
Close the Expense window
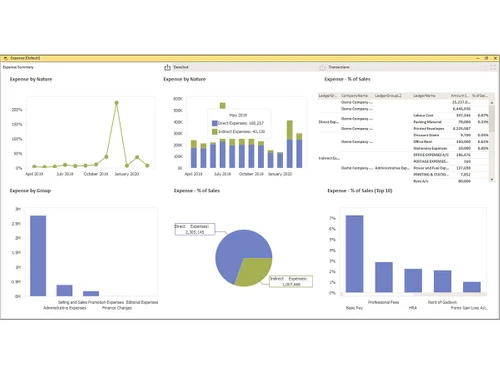495,58
